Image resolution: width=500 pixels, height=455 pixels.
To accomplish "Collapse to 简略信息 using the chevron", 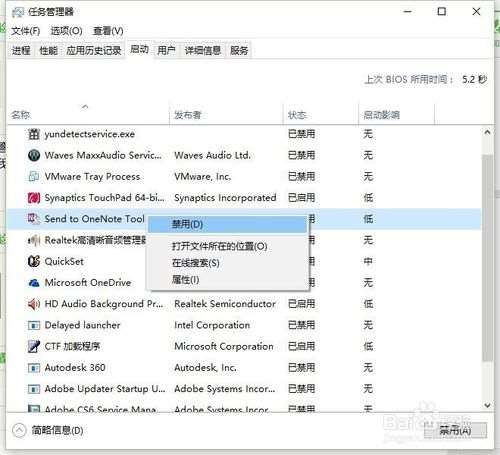I will coord(19,430).
